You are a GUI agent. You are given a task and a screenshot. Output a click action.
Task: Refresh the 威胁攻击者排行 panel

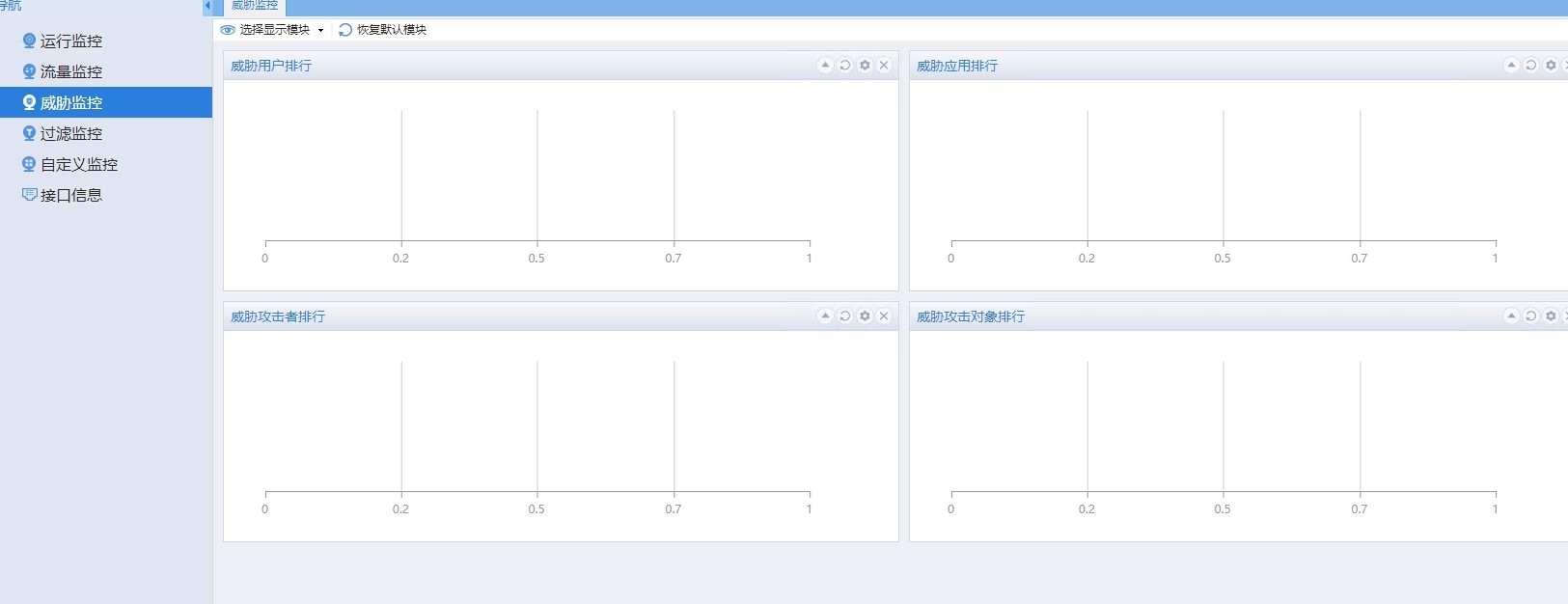844,316
